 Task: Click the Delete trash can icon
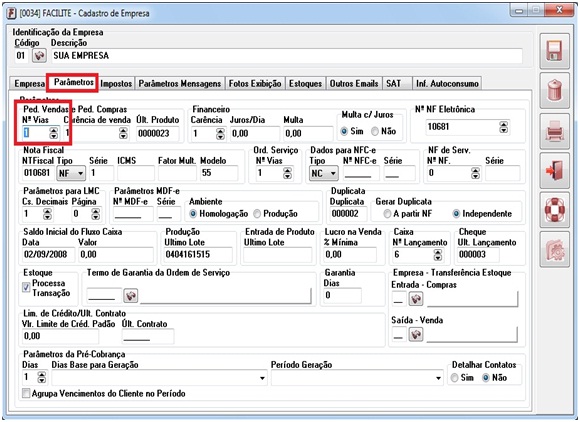[x=554, y=91]
